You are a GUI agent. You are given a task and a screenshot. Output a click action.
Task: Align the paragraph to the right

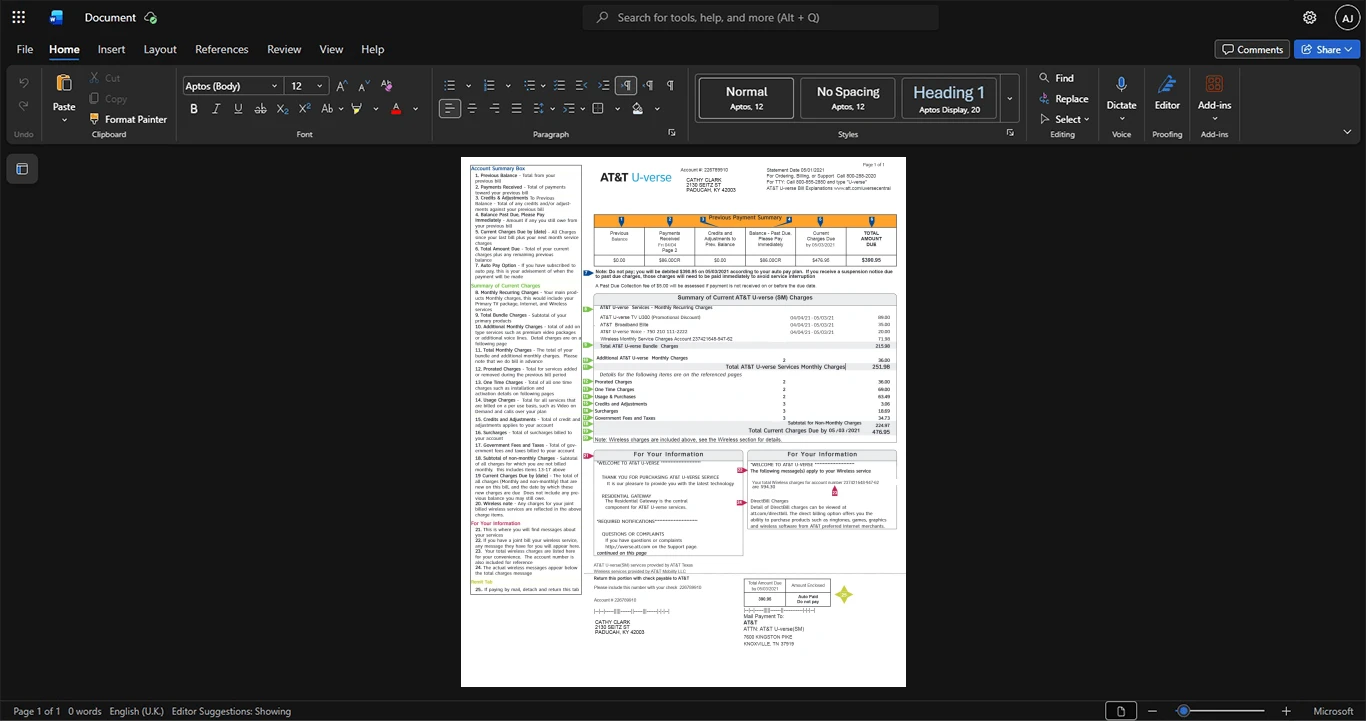[x=494, y=108]
